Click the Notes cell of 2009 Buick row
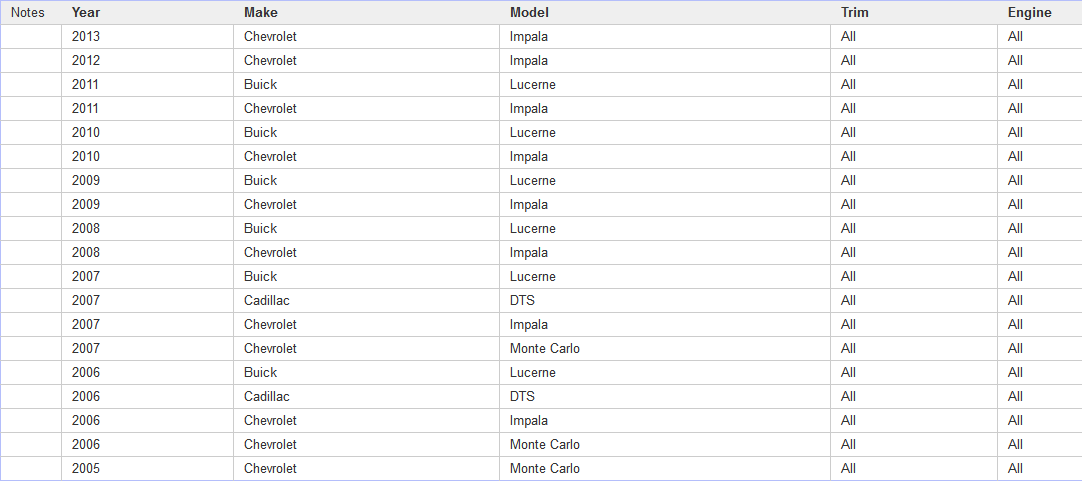This screenshot has width=1082, height=481. pyautogui.click(x=31, y=180)
